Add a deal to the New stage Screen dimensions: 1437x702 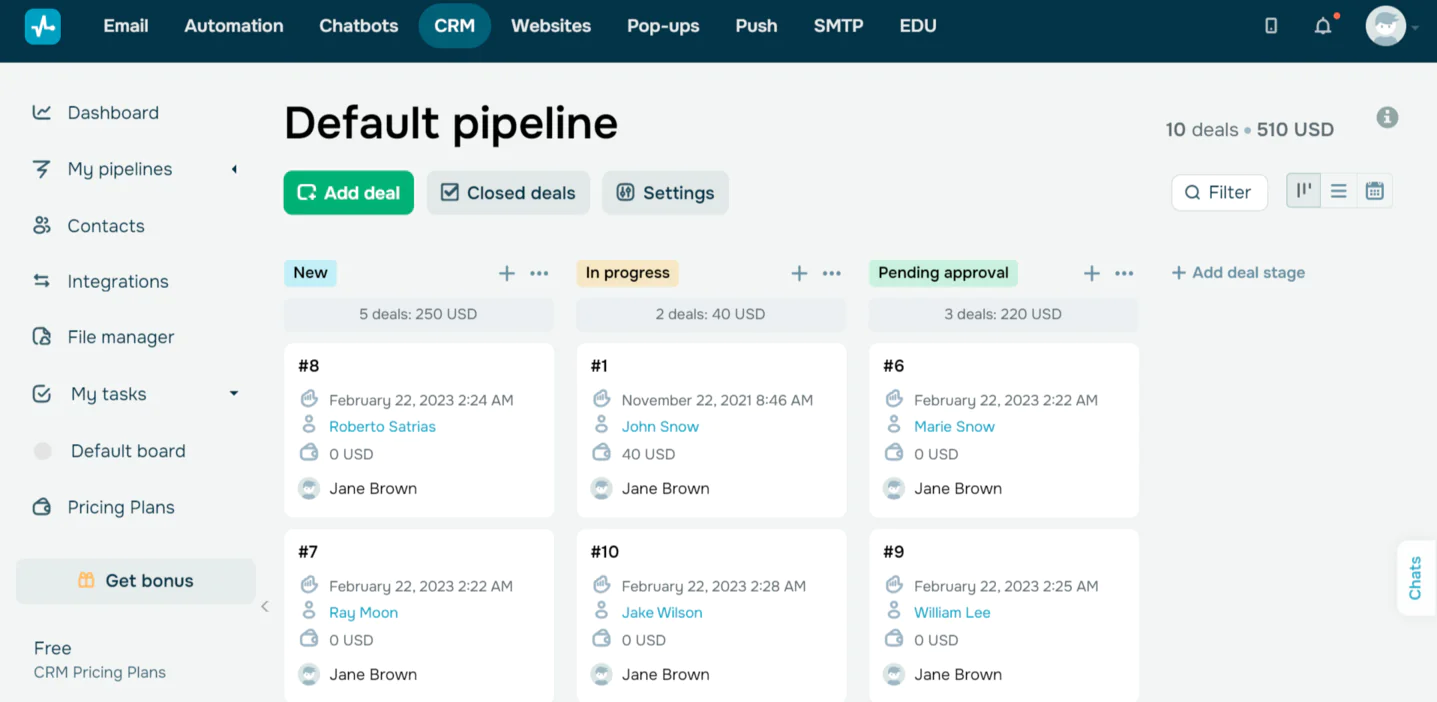507,273
